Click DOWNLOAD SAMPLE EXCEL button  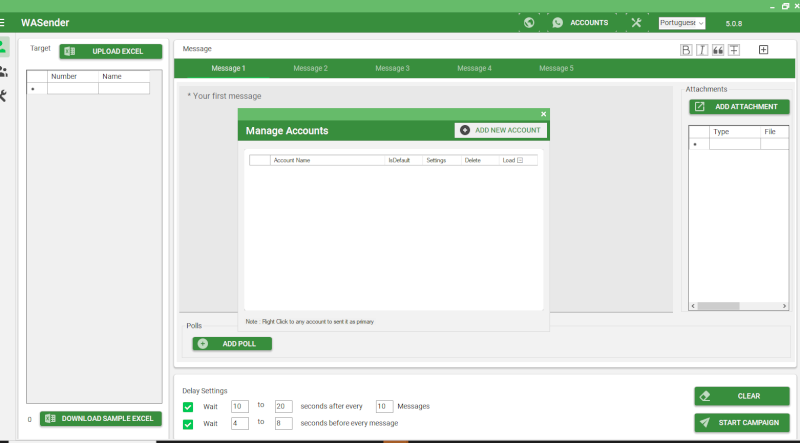click(101, 419)
